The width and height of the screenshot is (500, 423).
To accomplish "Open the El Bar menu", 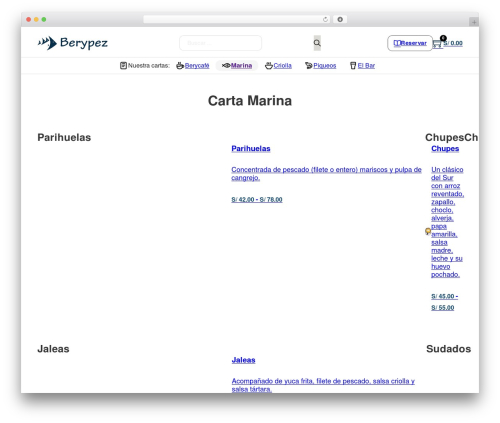I will pyautogui.click(x=366, y=66).
